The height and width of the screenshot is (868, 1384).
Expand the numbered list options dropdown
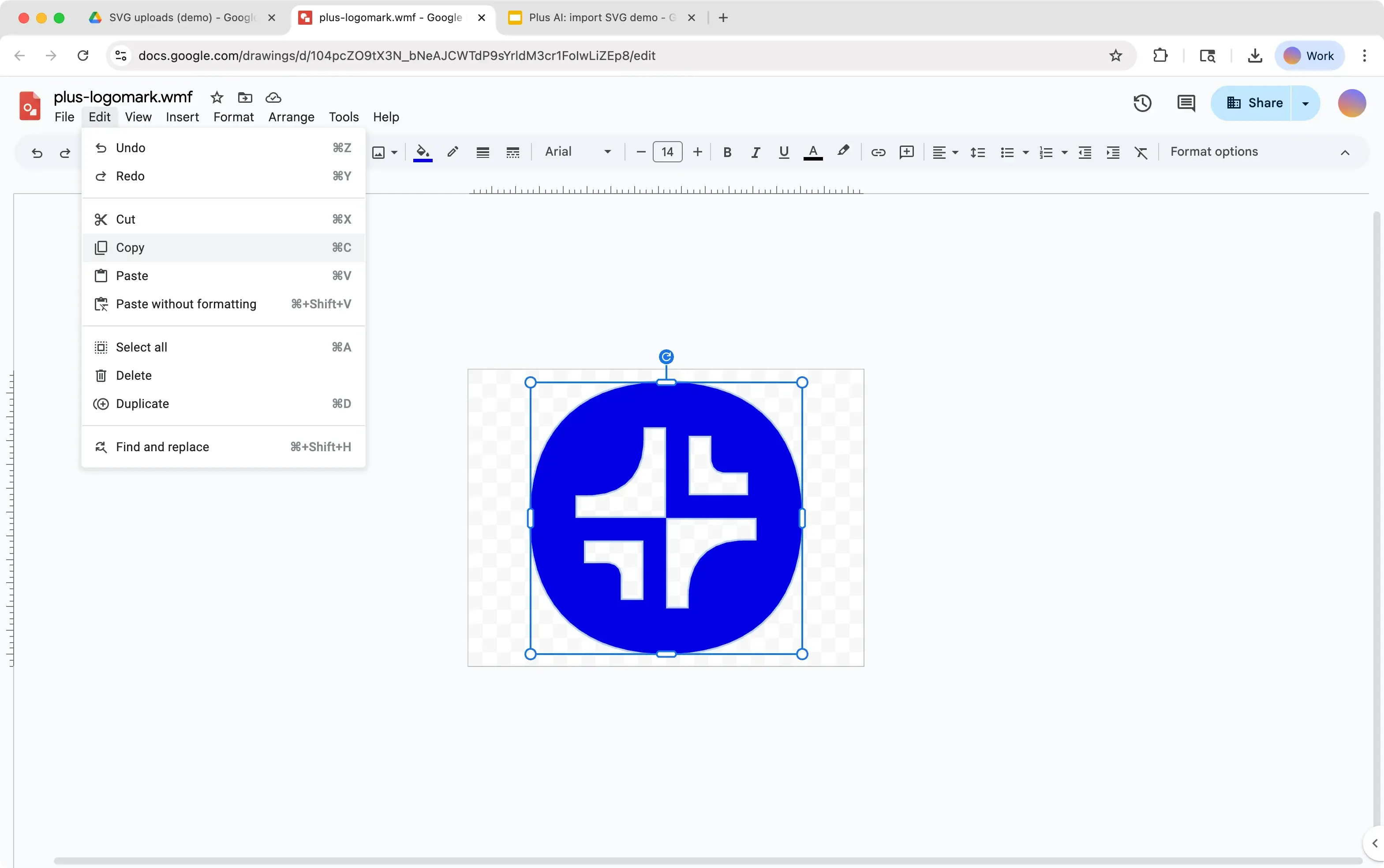pyautogui.click(x=1066, y=153)
